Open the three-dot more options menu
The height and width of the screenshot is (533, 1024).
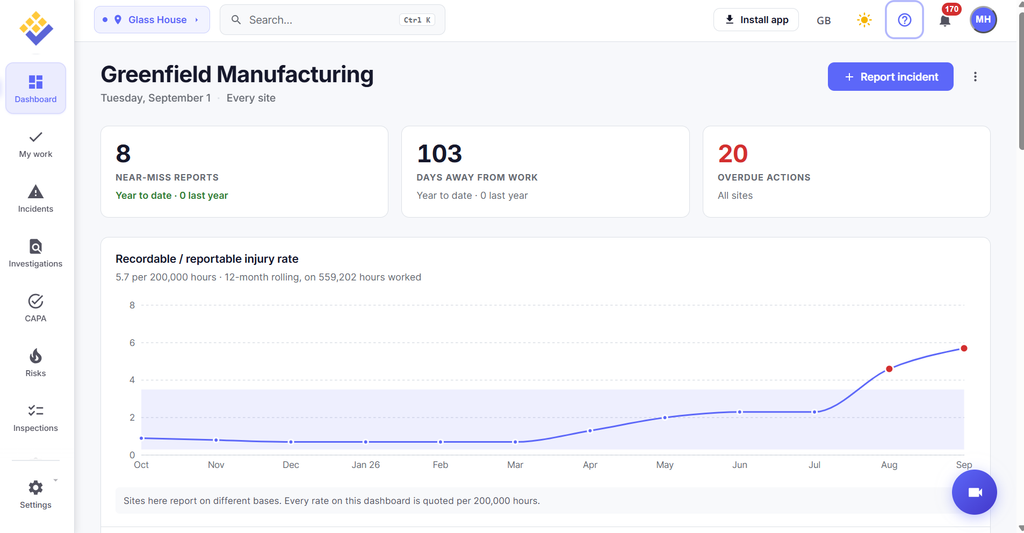point(975,76)
